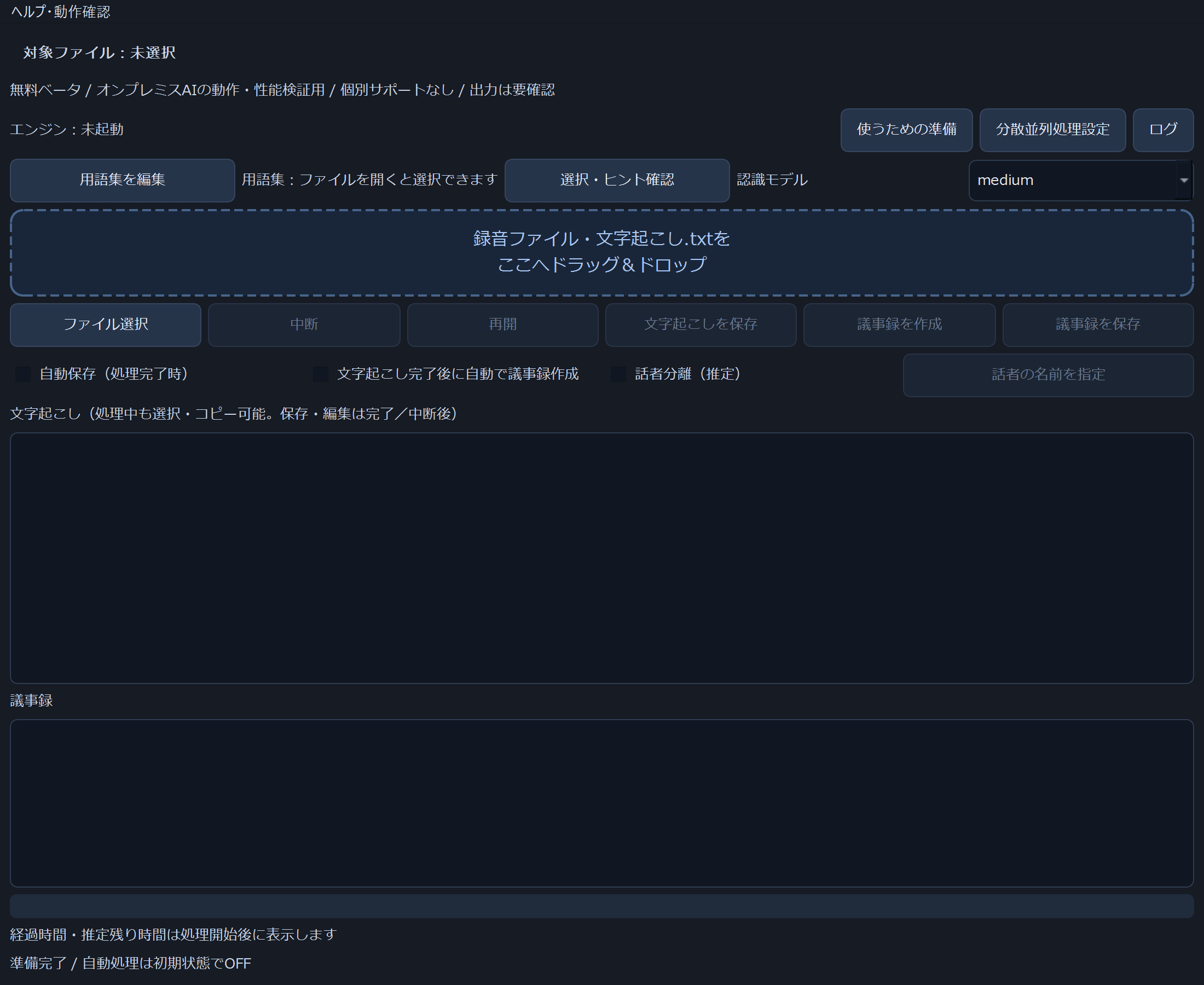Open 分散並列処理設定 settings

[1052, 130]
